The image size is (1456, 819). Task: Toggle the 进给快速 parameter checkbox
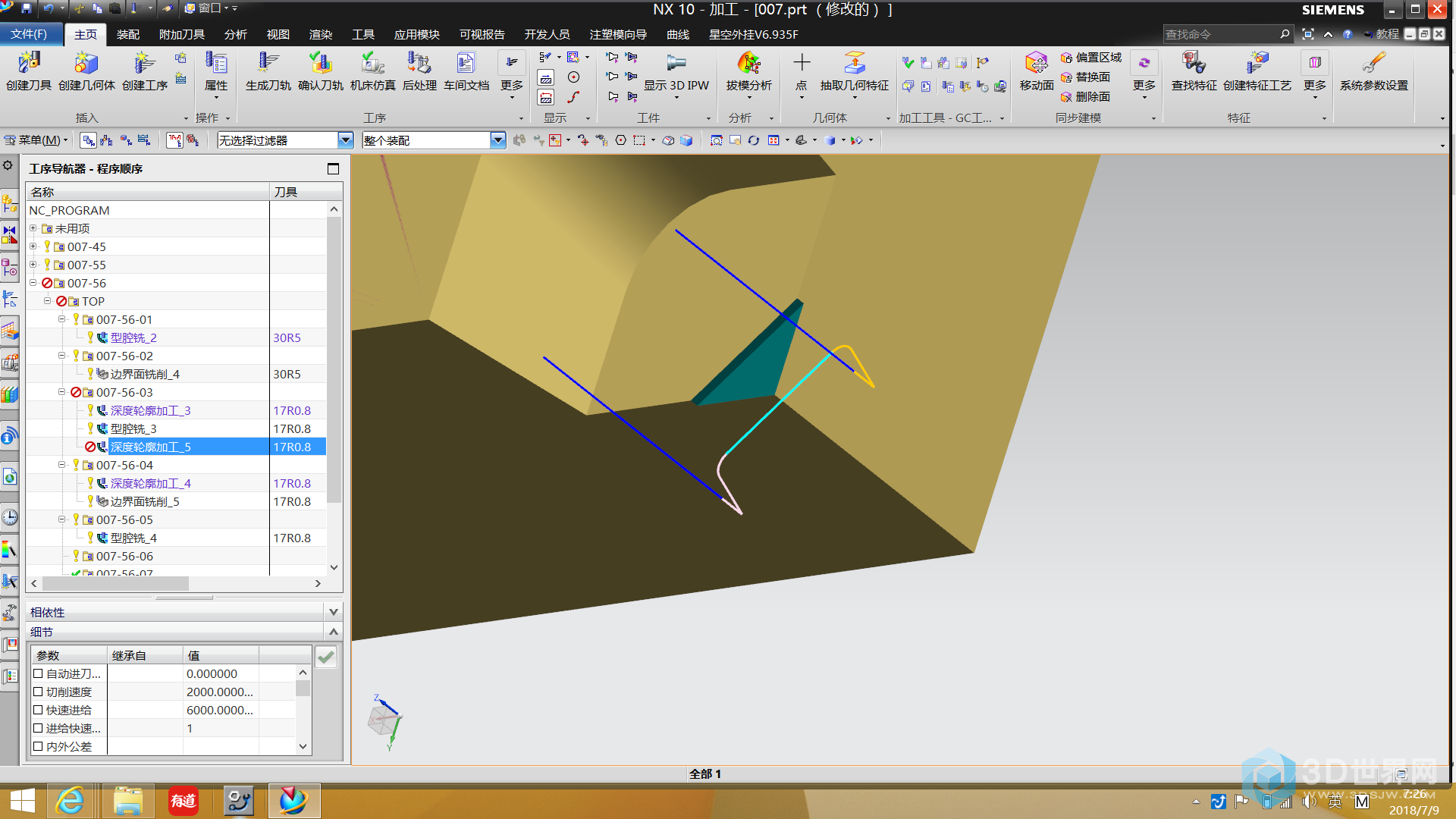(38, 728)
